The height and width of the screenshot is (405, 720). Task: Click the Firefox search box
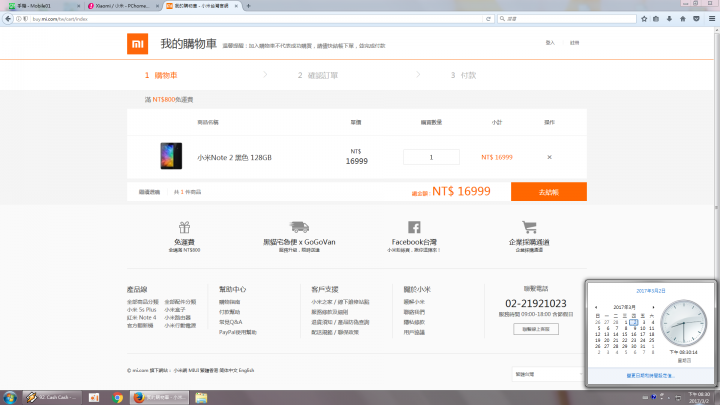coord(567,19)
